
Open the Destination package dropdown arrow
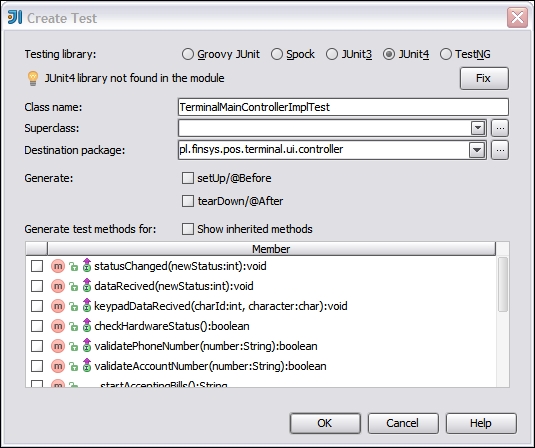tap(477, 150)
